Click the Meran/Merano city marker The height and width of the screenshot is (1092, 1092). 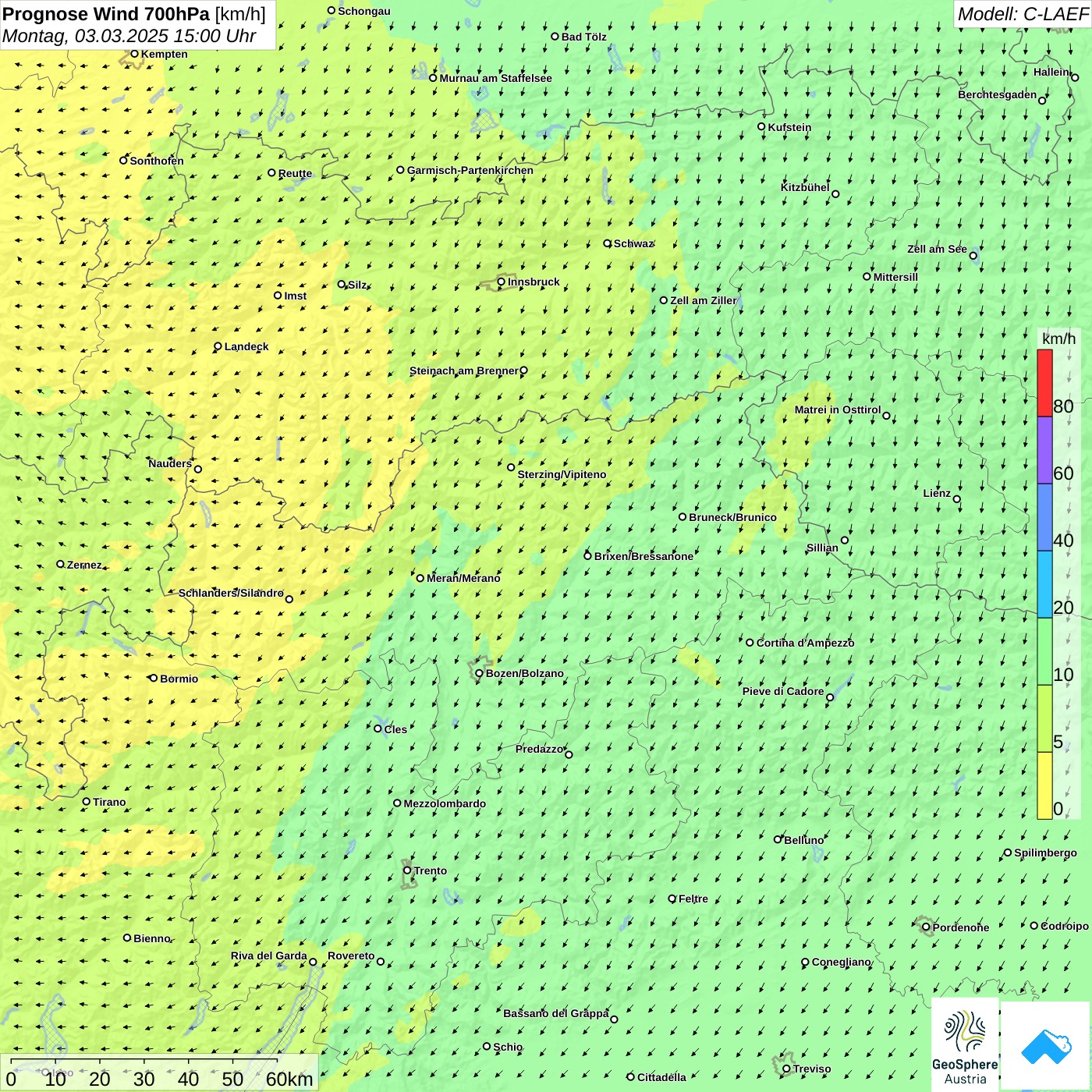(x=420, y=578)
